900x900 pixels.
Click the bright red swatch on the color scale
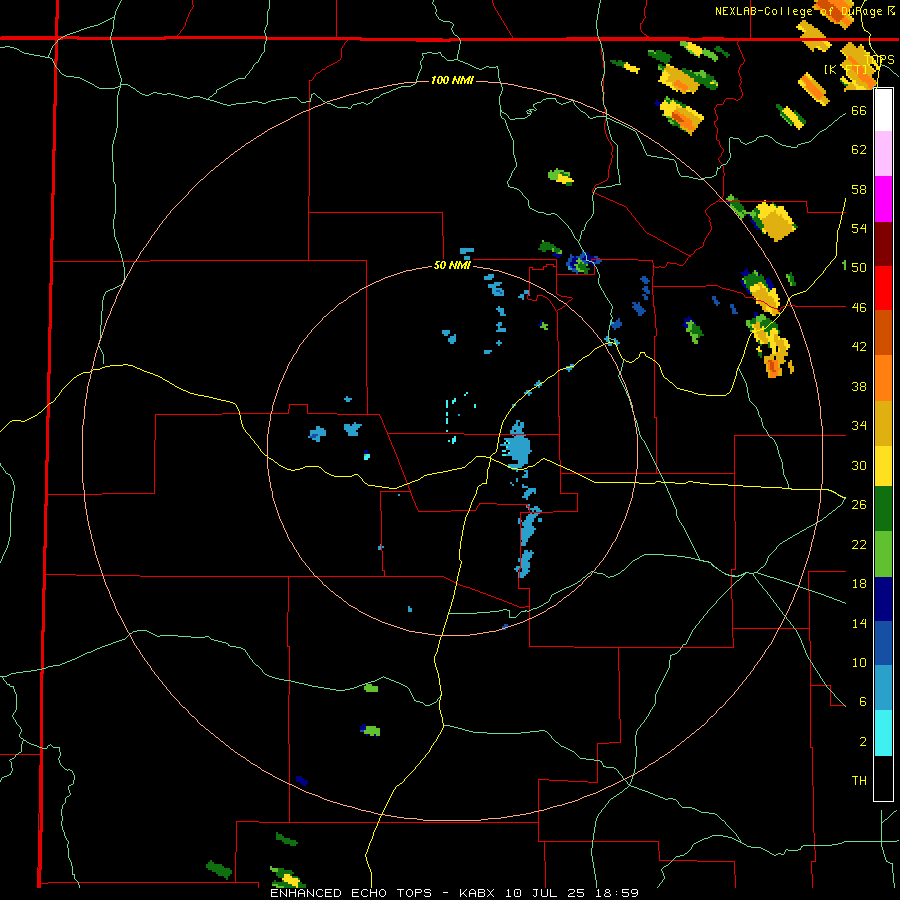[883, 288]
